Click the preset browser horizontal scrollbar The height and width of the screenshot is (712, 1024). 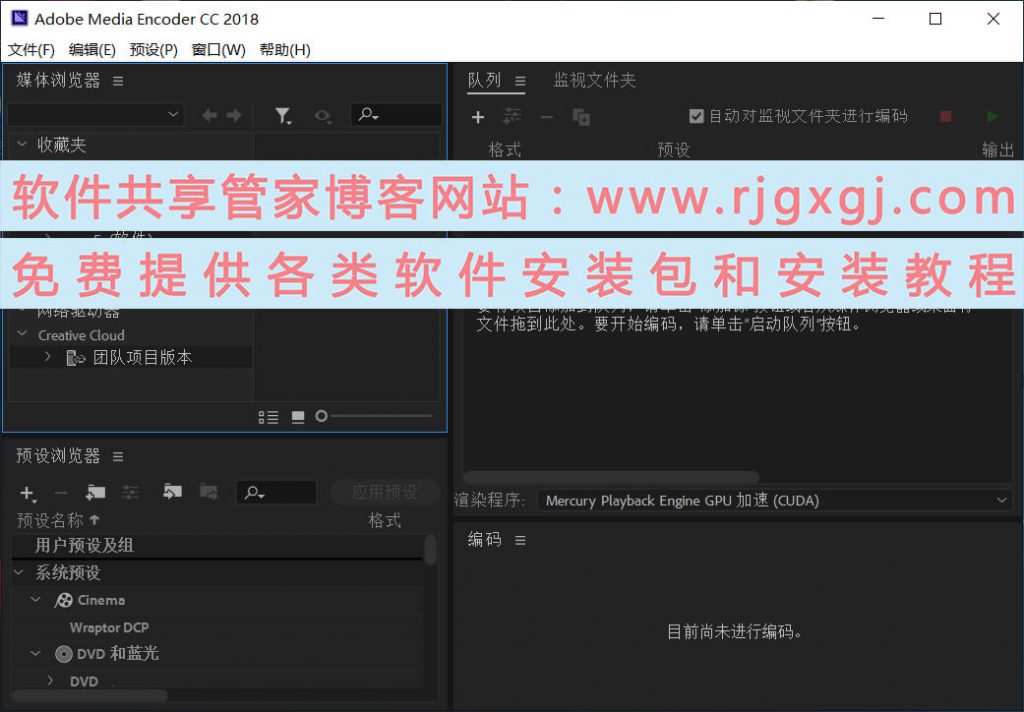pyautogui.click(x=89, y=696)
